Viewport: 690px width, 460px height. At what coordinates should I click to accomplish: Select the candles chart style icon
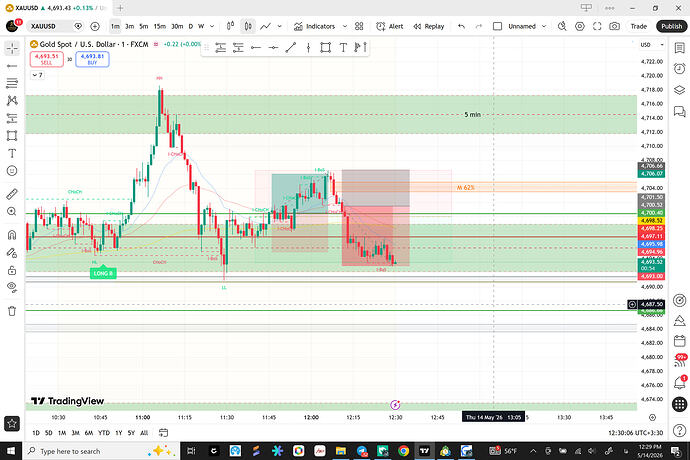248,26
